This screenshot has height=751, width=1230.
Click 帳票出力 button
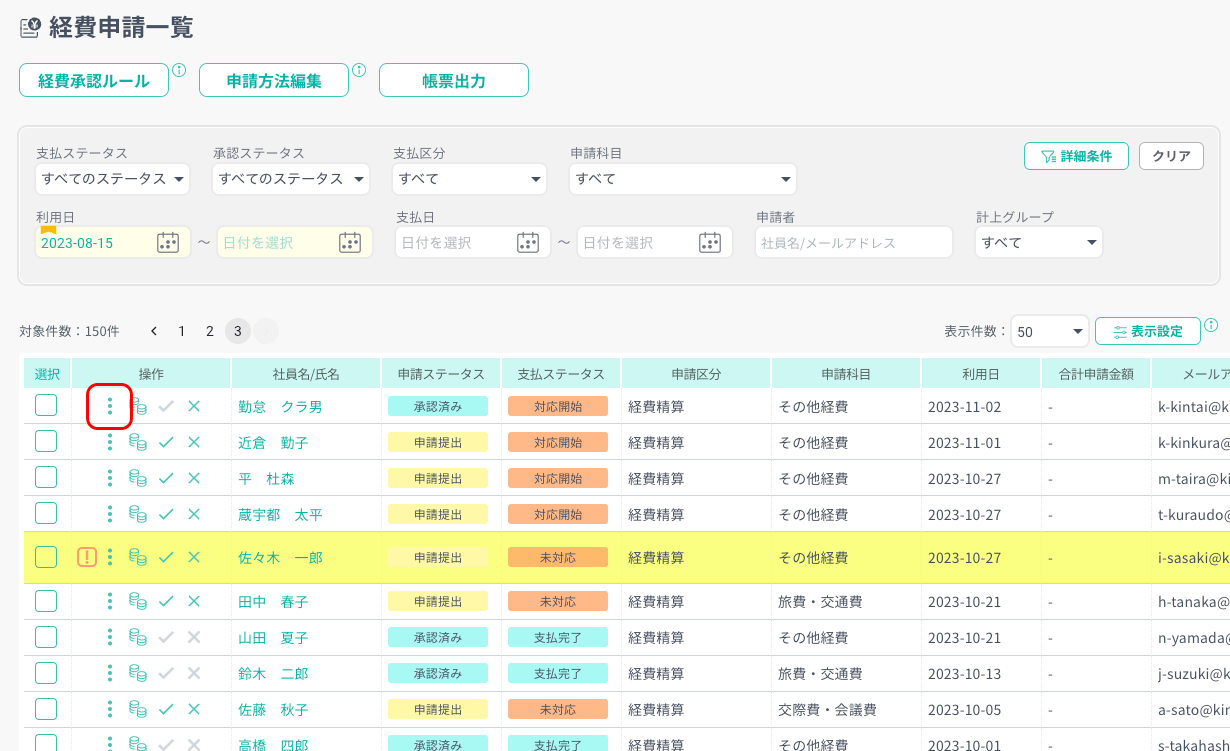tap(454, 81)
